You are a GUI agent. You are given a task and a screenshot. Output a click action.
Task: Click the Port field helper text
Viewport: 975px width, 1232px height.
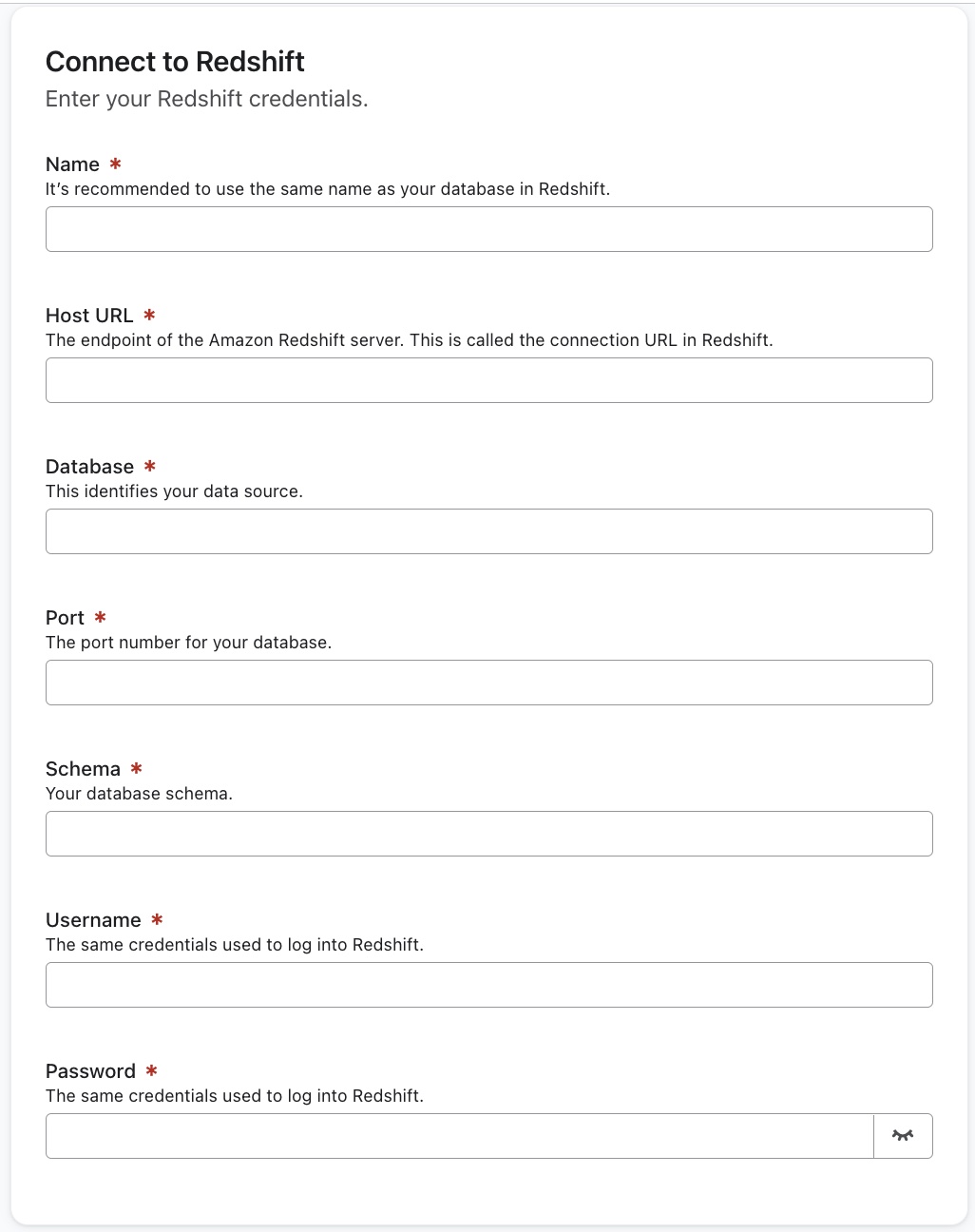point(188,643)
